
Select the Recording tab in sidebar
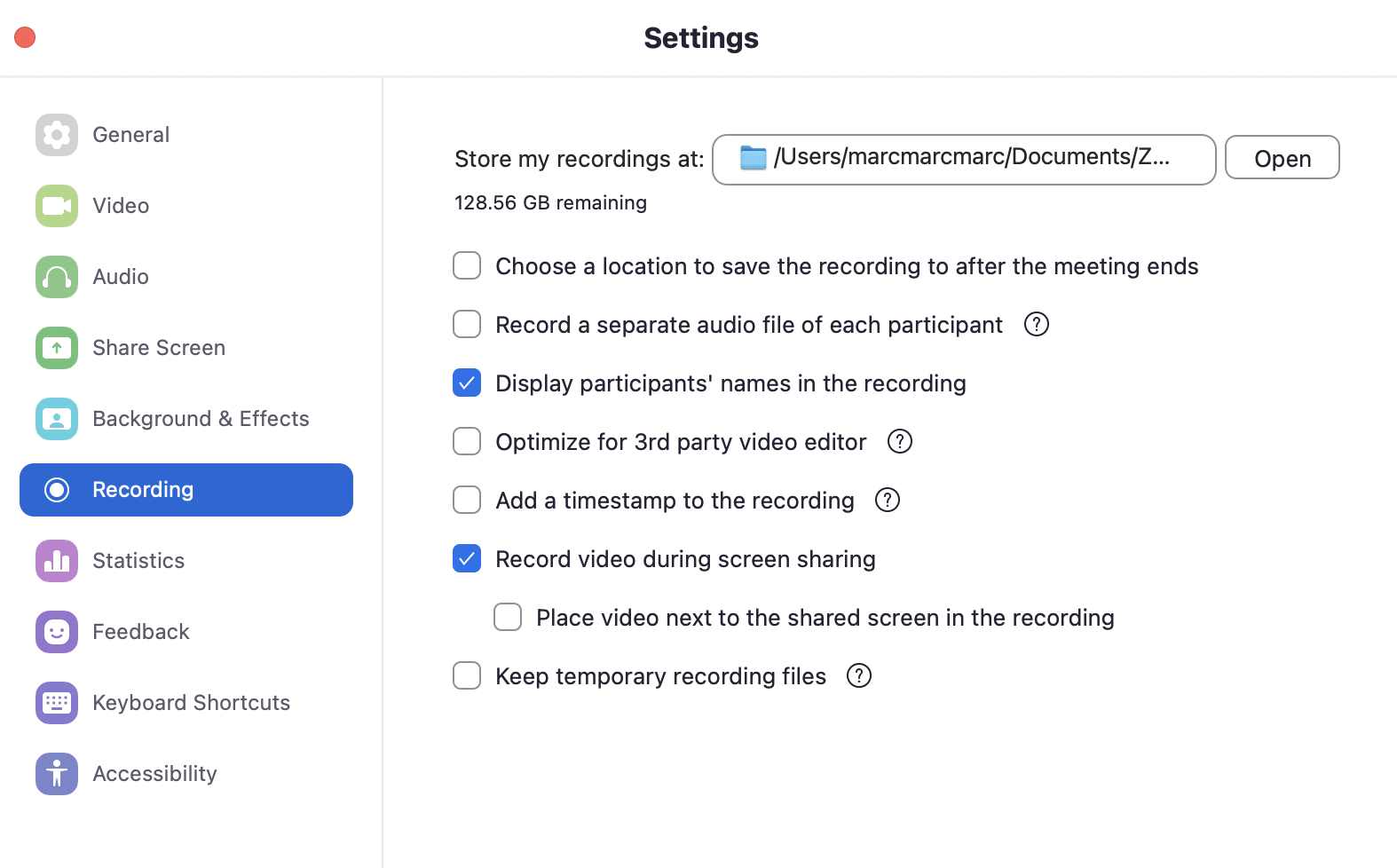(x=186, y=490)
